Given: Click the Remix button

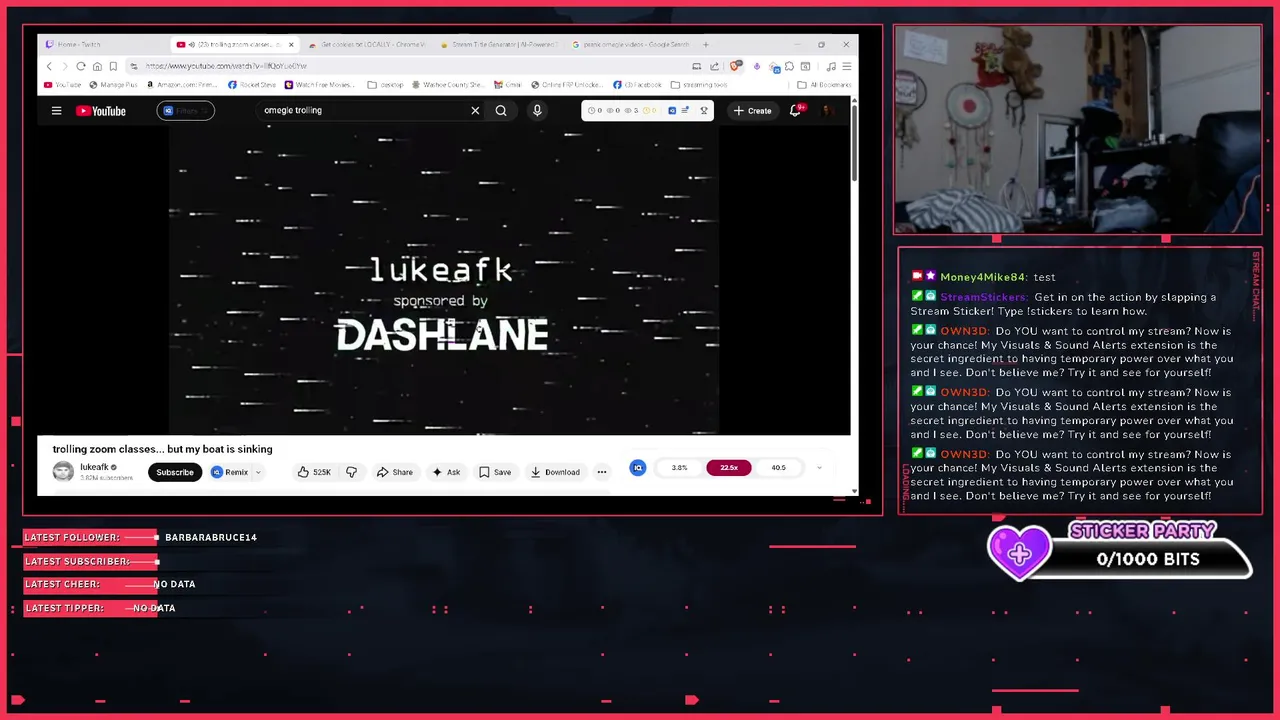Looking at the screenshot, I should [230, 472].
